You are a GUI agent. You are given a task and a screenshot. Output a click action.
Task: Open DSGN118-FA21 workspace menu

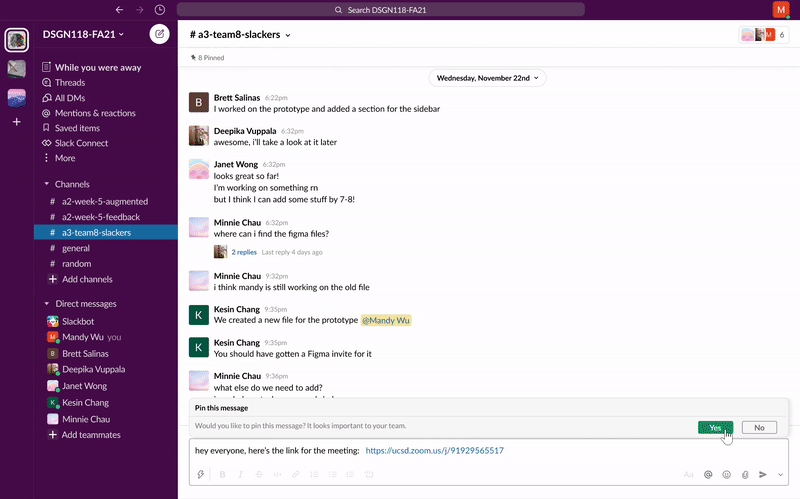[83, 34]
